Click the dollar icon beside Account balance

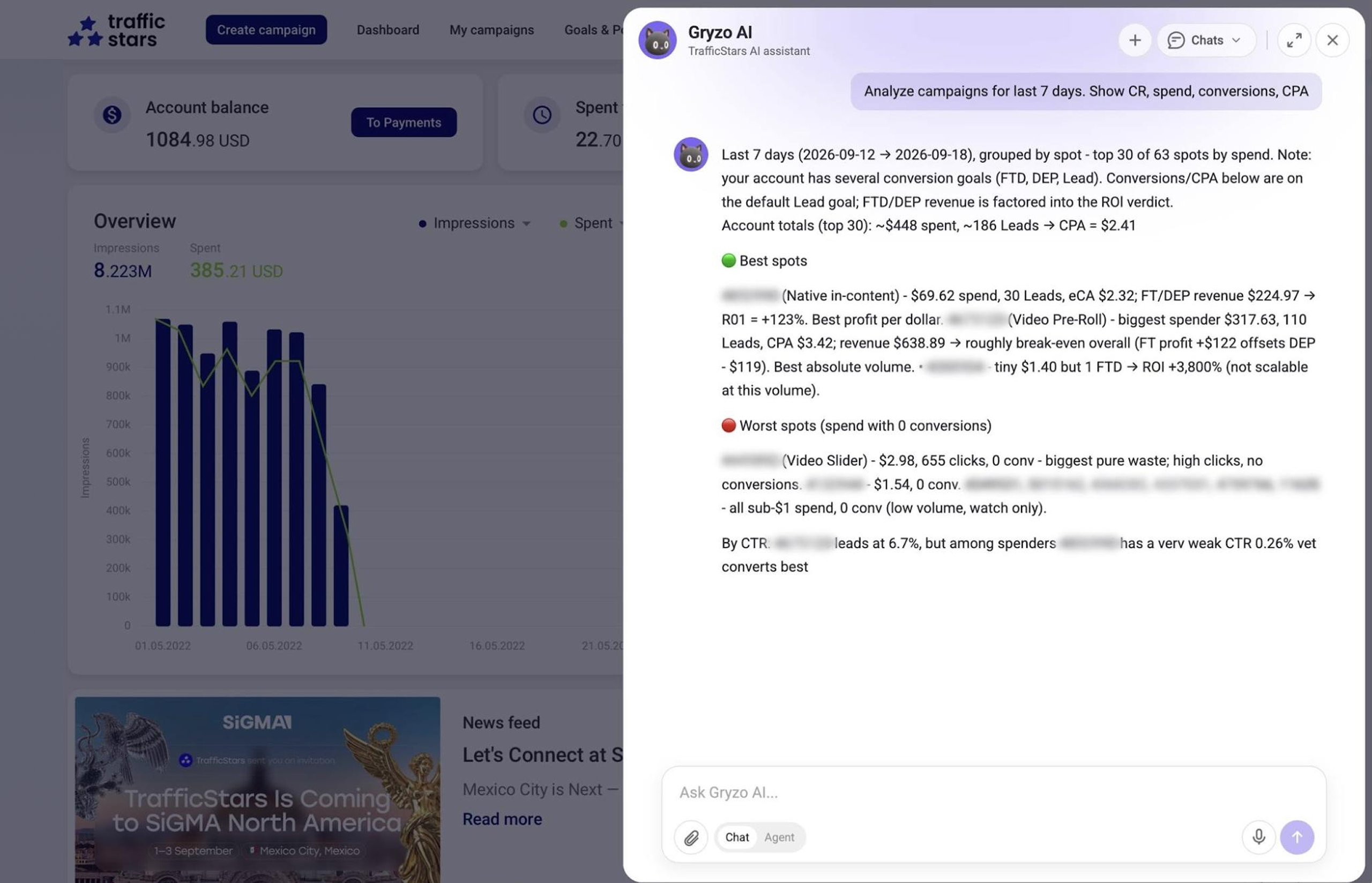pyautogui.click(x=112, y=115)
